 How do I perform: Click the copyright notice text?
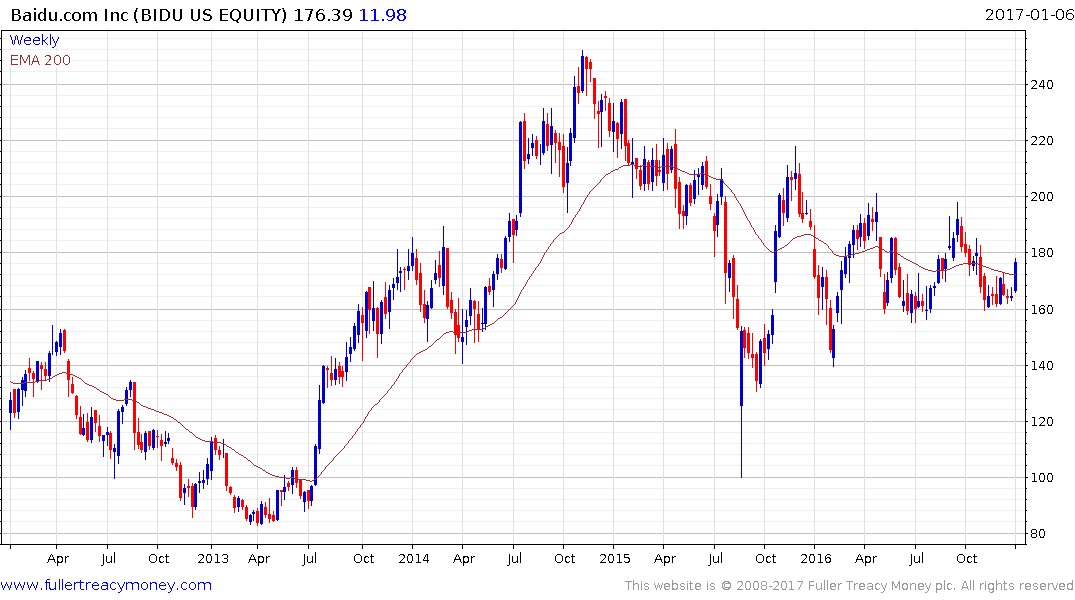point(849,586)
